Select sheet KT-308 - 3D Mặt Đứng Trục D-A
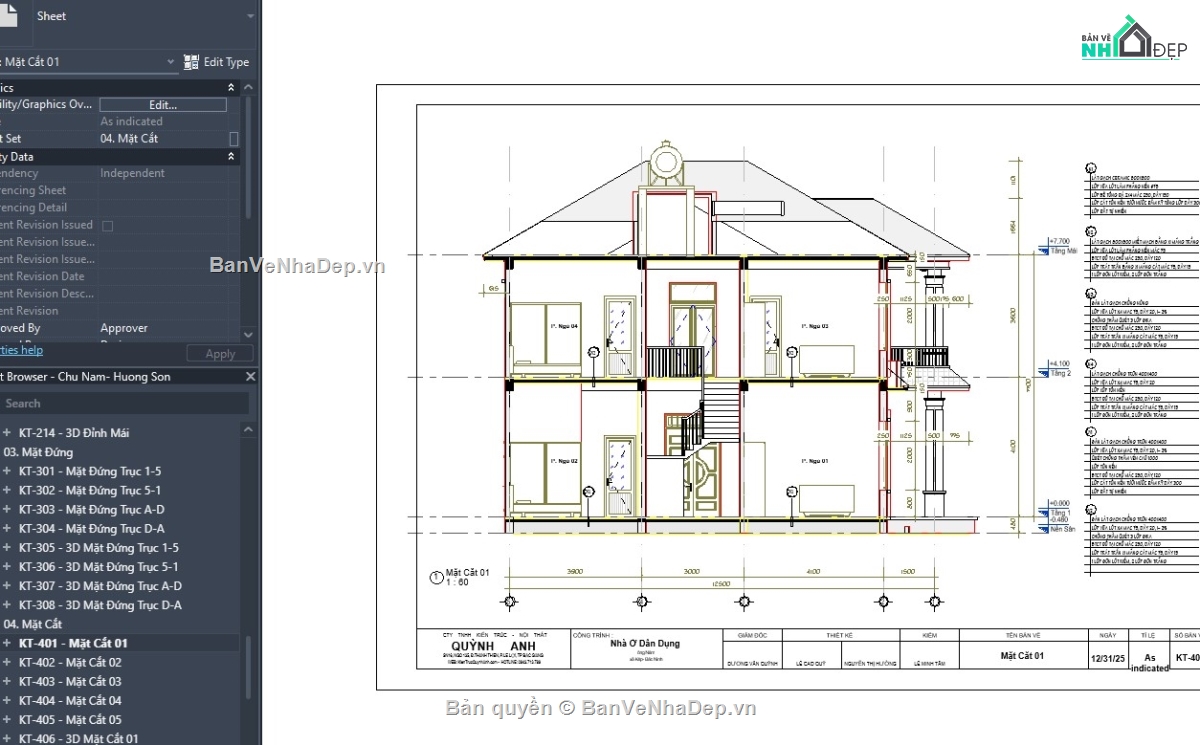This screenshot has width=1200, height=745. 101,605
